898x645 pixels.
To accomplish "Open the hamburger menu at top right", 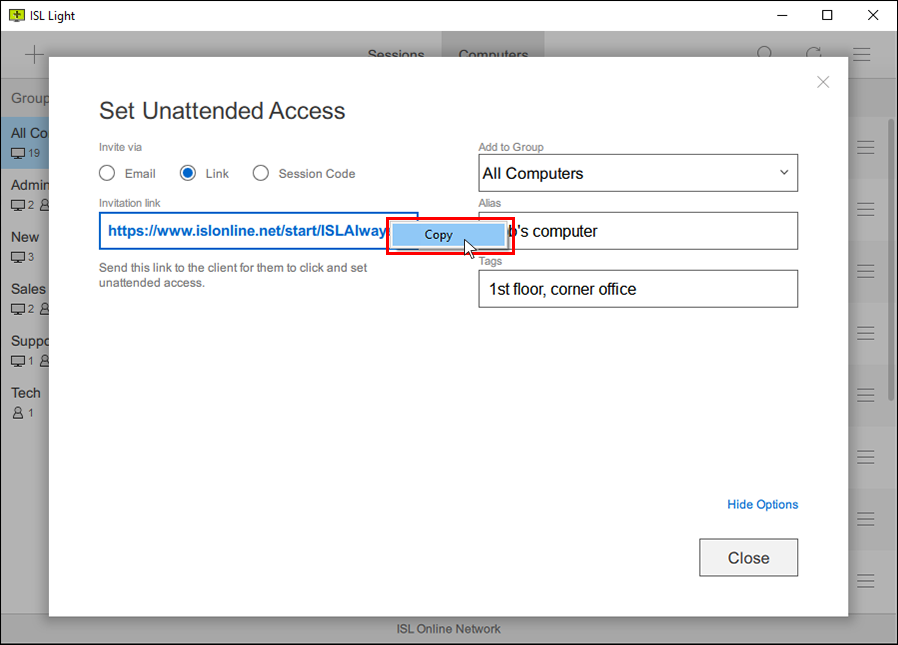I will click(x=861, y=54).
